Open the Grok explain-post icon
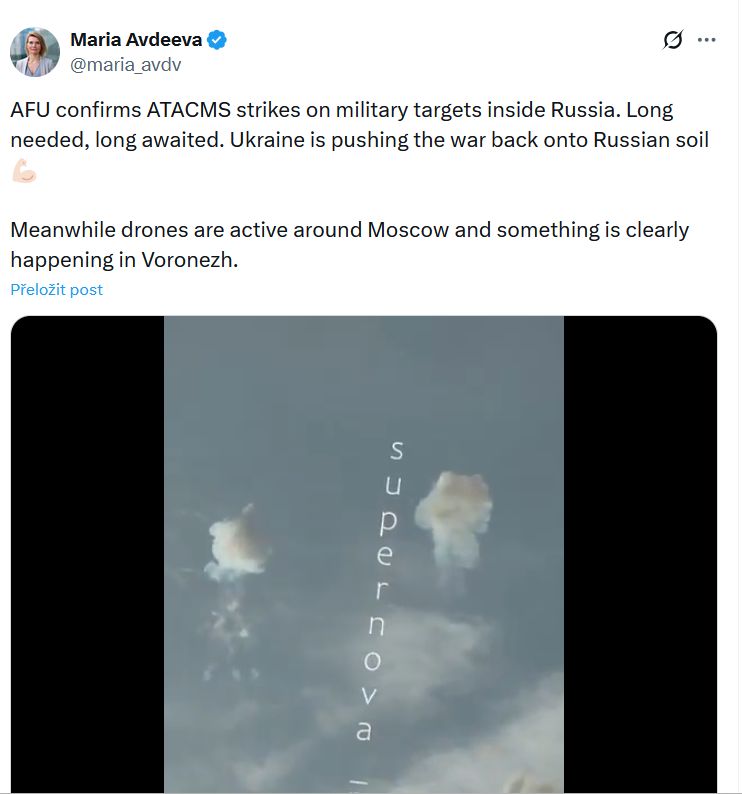Image resolution: width=742 pixels, height=794 pixels. (673, 40)
